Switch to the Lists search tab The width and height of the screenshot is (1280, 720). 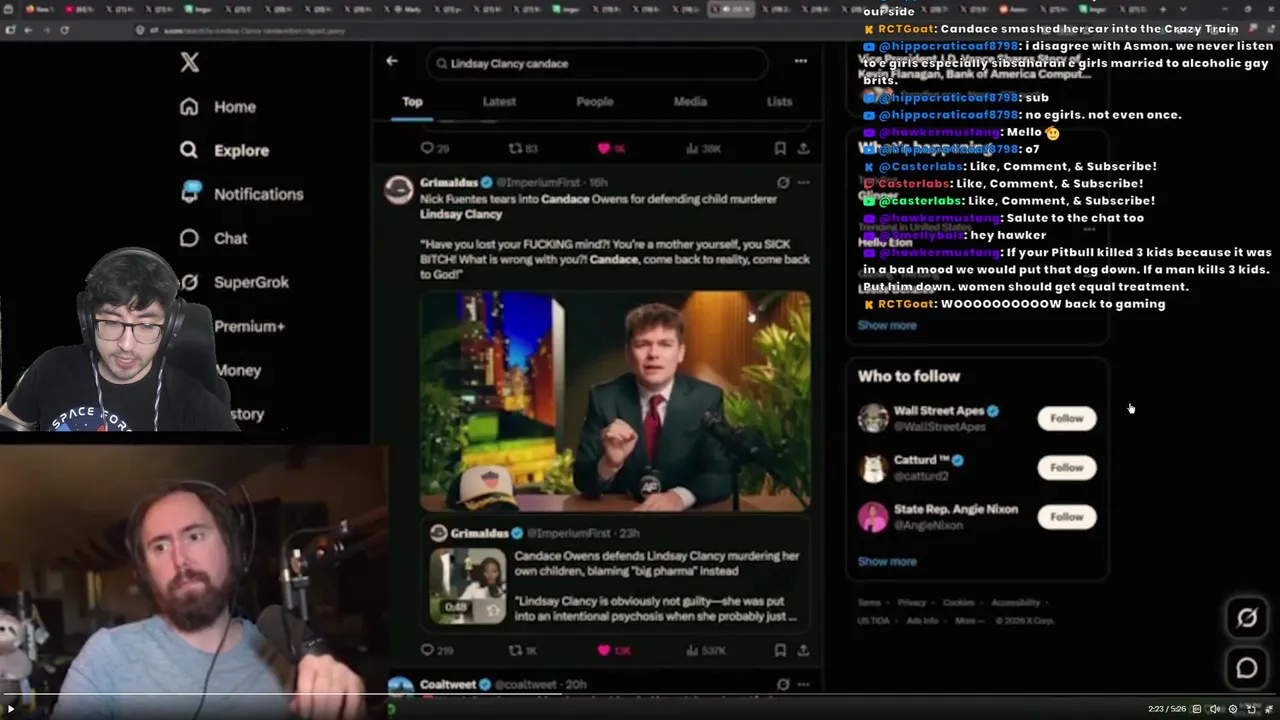point(779,102)
